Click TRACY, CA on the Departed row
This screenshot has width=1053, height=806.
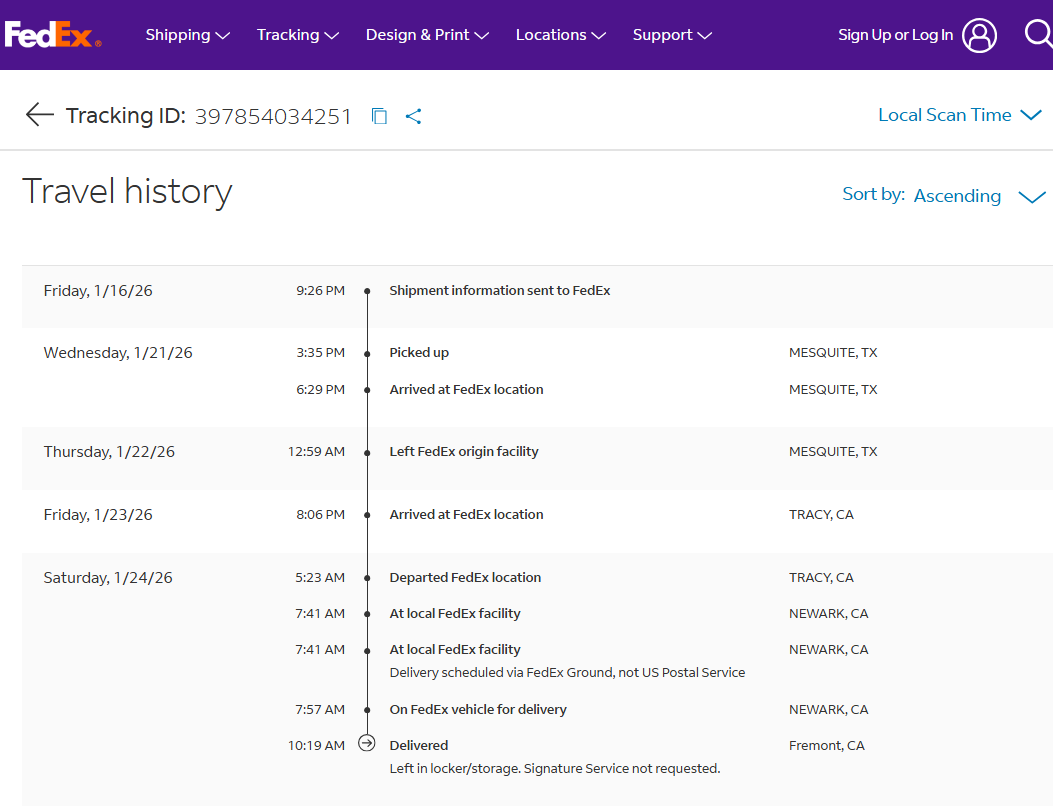coord(821,578)
